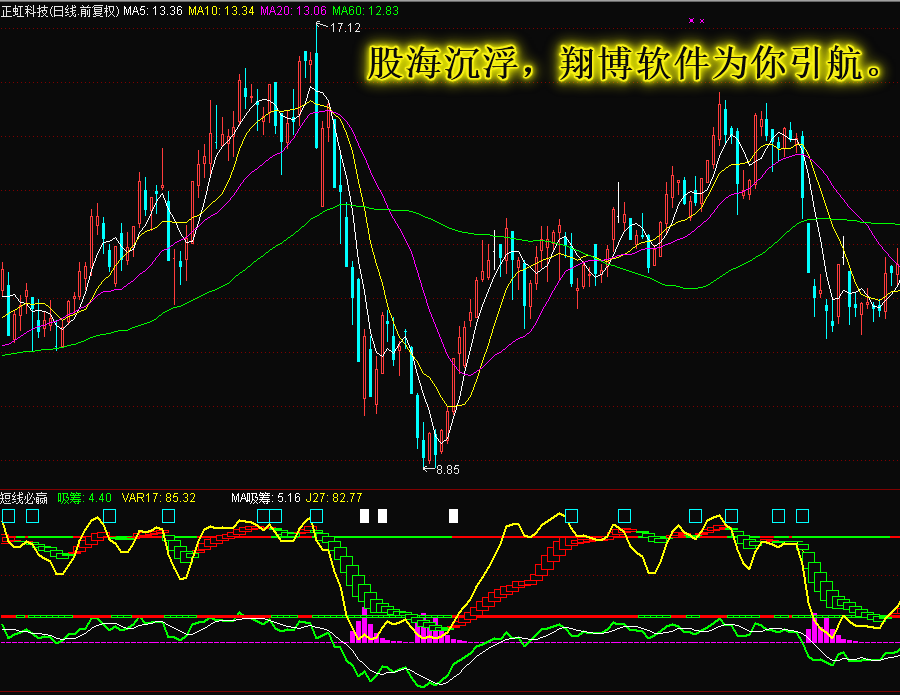The width and height of the screenshot is (900, 695).
Task: Click the 17.12 high price label
Action: point(345,28)
